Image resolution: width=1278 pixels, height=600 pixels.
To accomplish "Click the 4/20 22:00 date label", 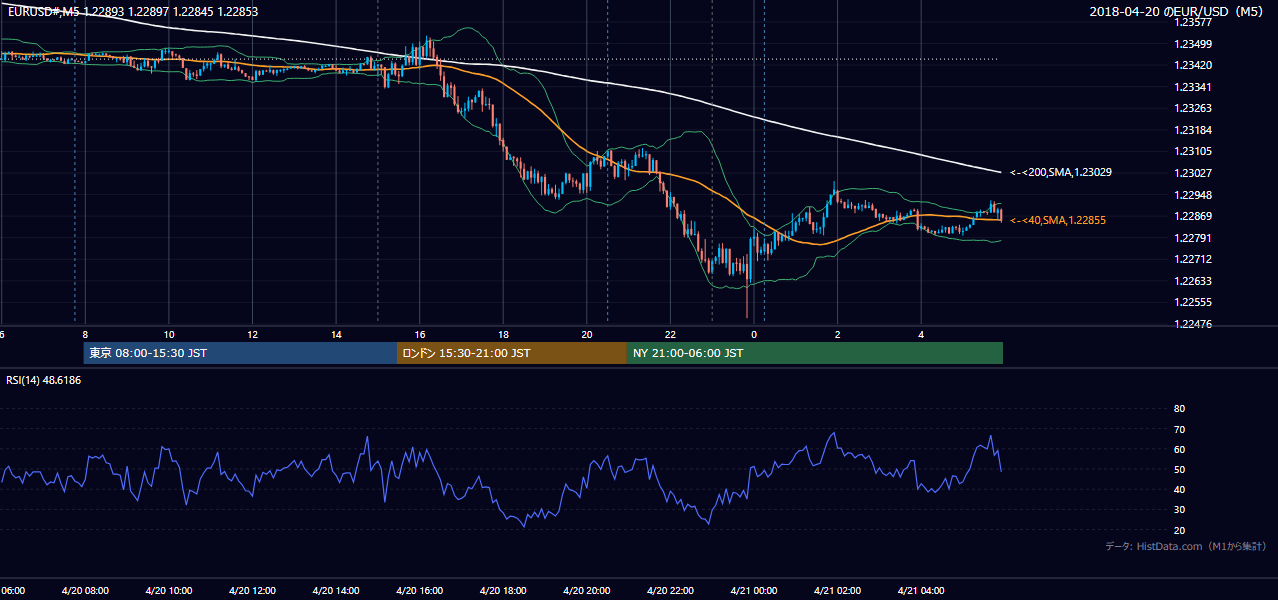I will (x=670, y=591).
